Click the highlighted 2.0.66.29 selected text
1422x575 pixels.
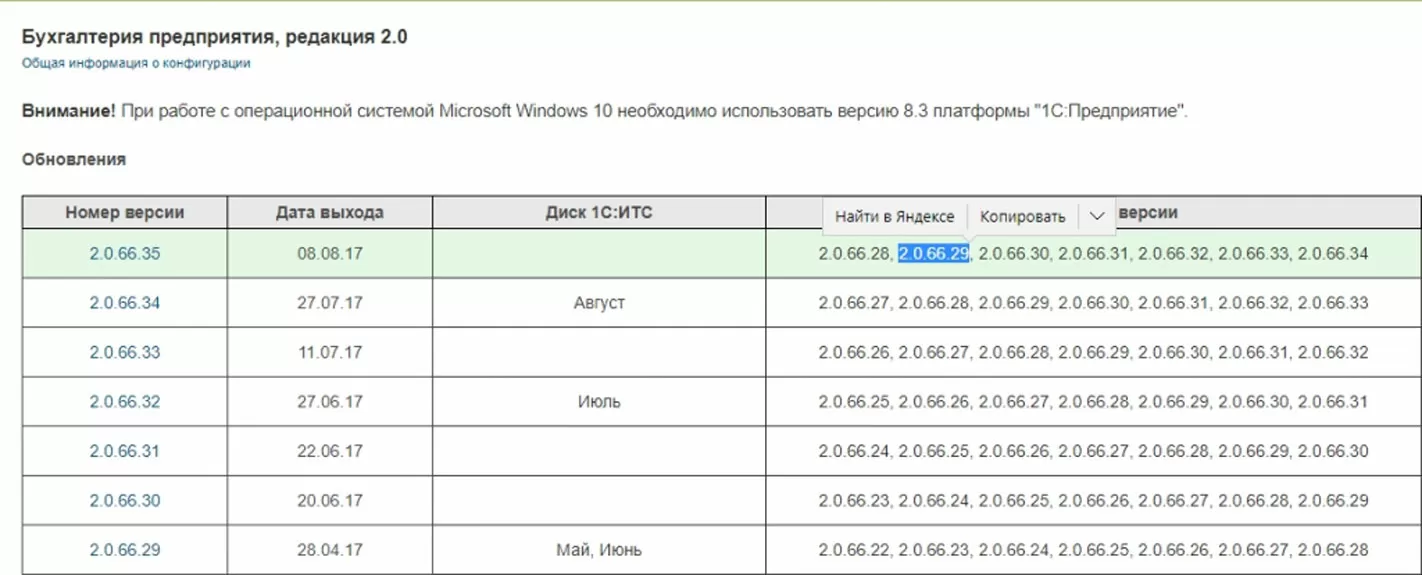pyautogui.click(x=933, y=254)
